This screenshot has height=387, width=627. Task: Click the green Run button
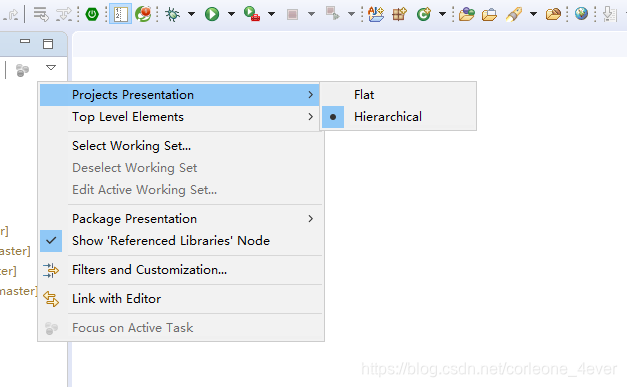pos(212,14)
